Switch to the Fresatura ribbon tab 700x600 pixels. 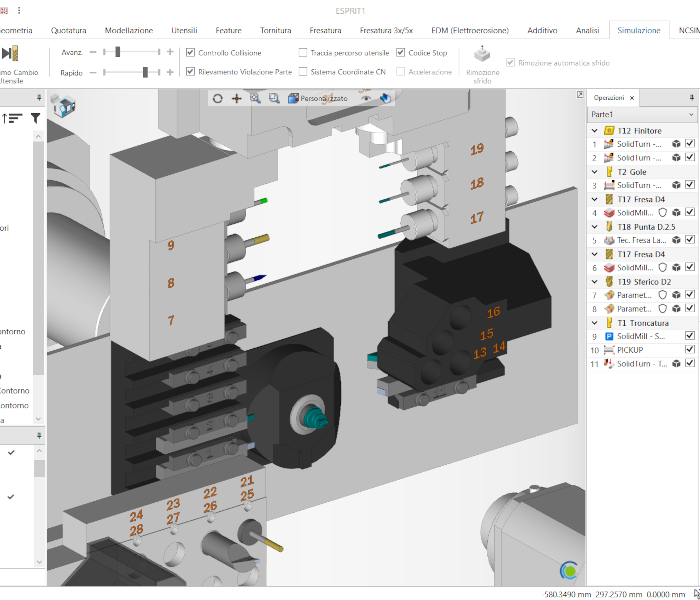pos(325,31)
